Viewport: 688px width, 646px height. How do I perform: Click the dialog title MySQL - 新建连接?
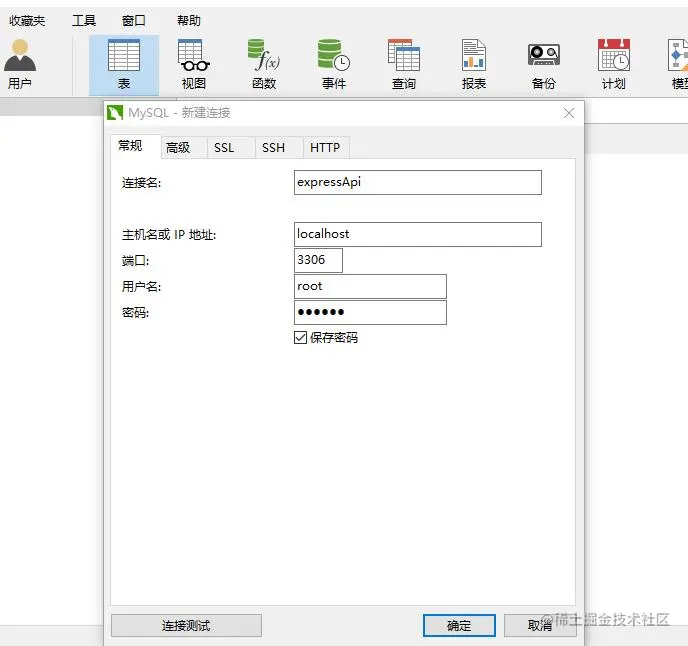(179, 113)
